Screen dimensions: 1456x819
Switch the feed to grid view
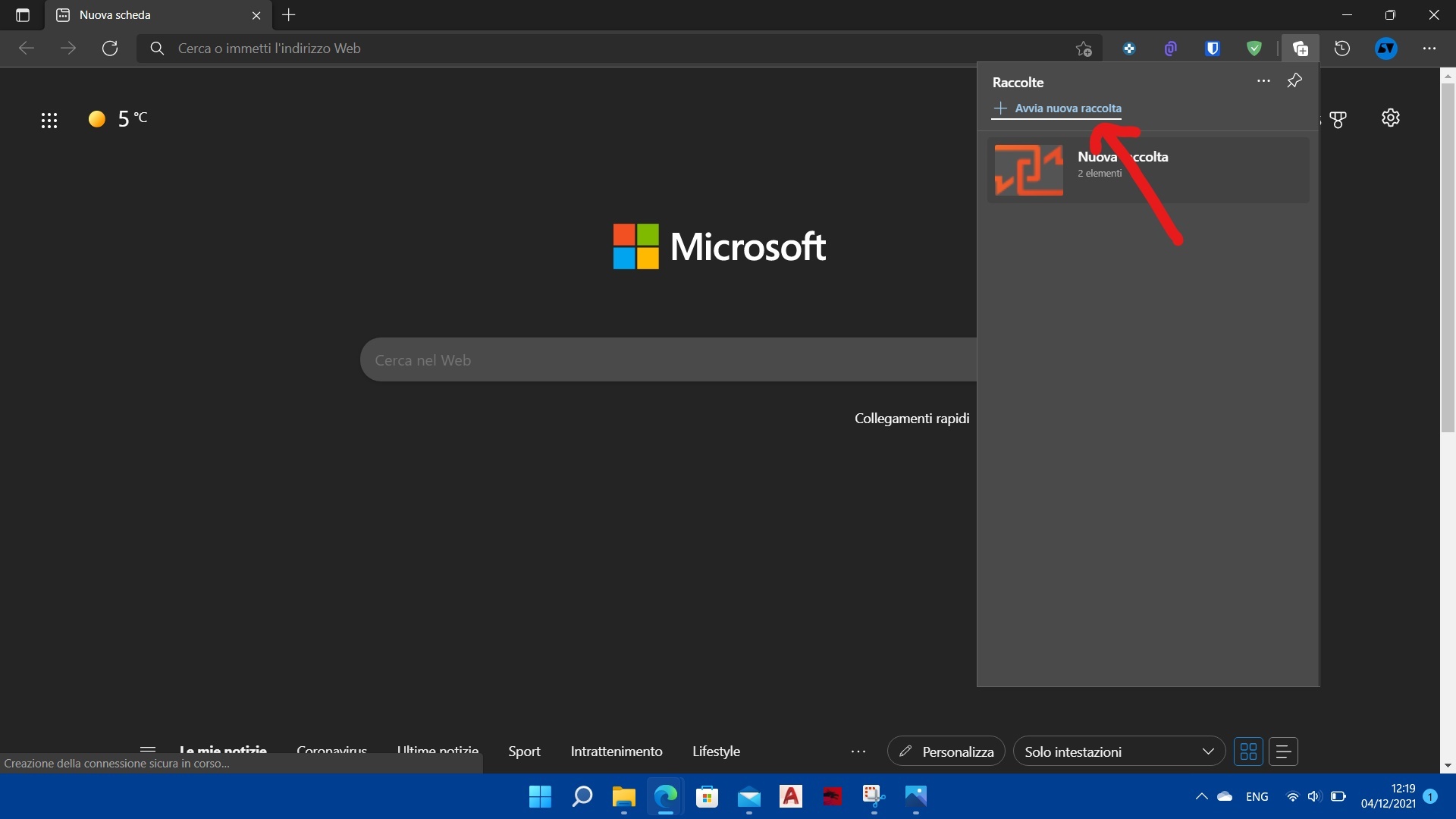(x=1248, y=752)
